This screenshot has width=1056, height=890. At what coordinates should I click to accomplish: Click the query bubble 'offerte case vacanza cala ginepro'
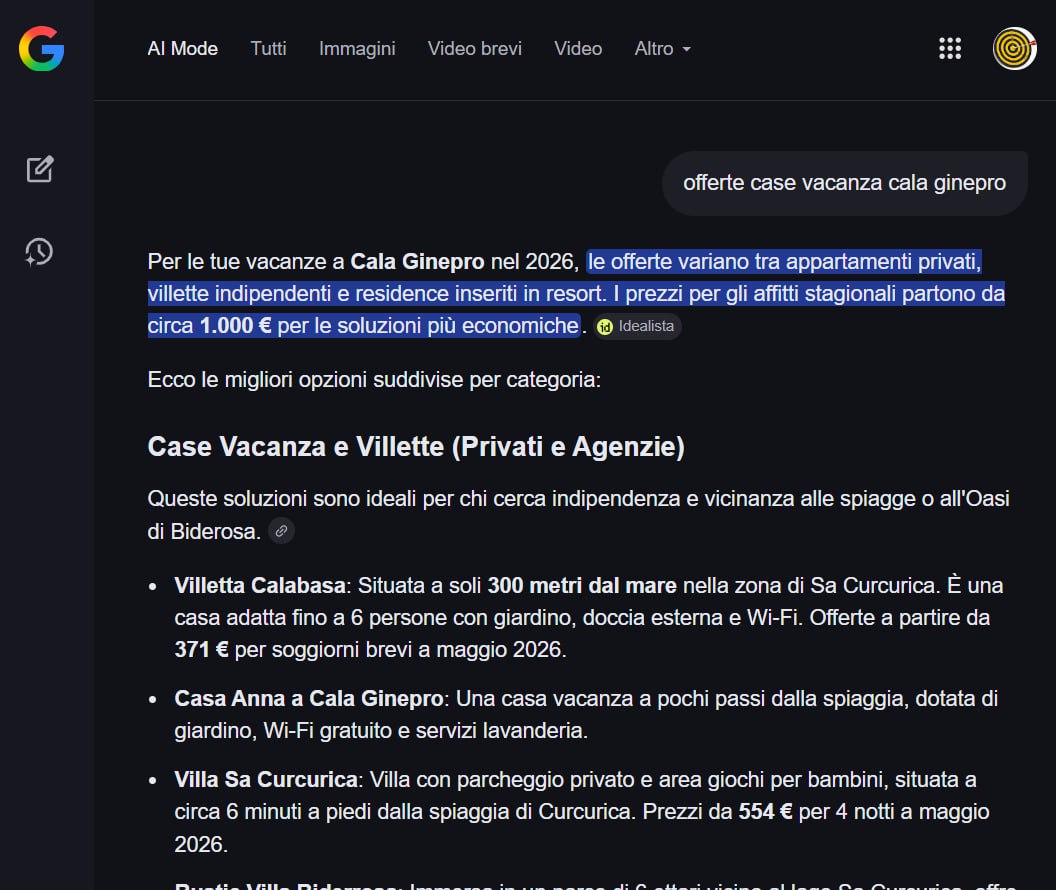(844, 183)
